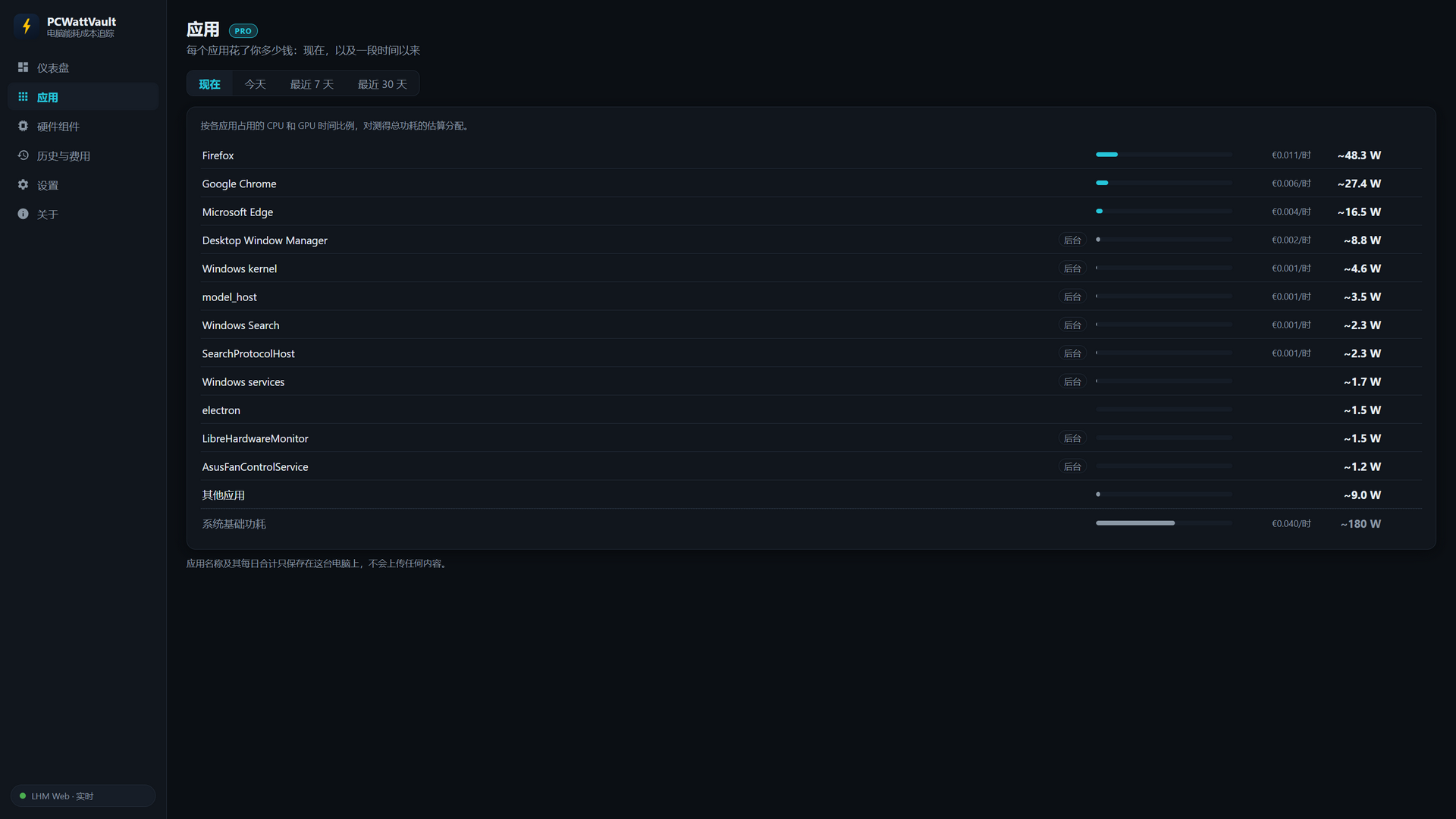Image resolution: width=1456 pixels, height=819 pixels.
Task: Click the ~180 W baseline power value
Action: pyautogui.click(x=1360, y=524)
